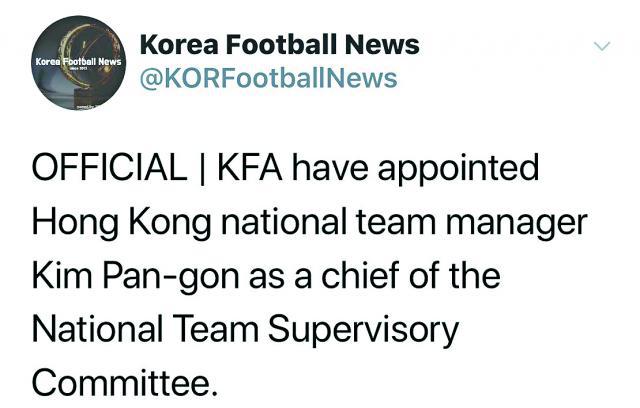Select the words Hong Kong in the tweet
Image resolution: width=640 pixels, height=408 pixels.
[x=122, y=222]
